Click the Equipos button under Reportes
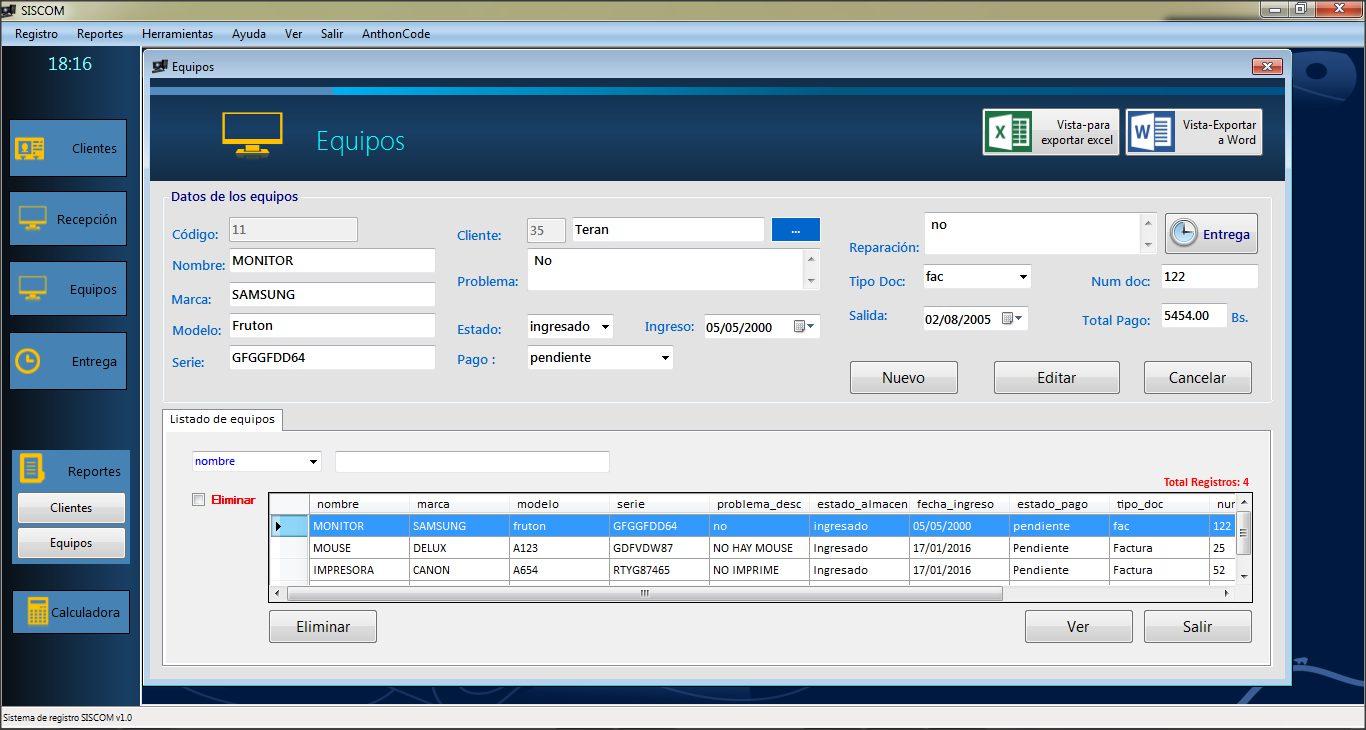Screen dimensions: 1366x730 [71, 543]
